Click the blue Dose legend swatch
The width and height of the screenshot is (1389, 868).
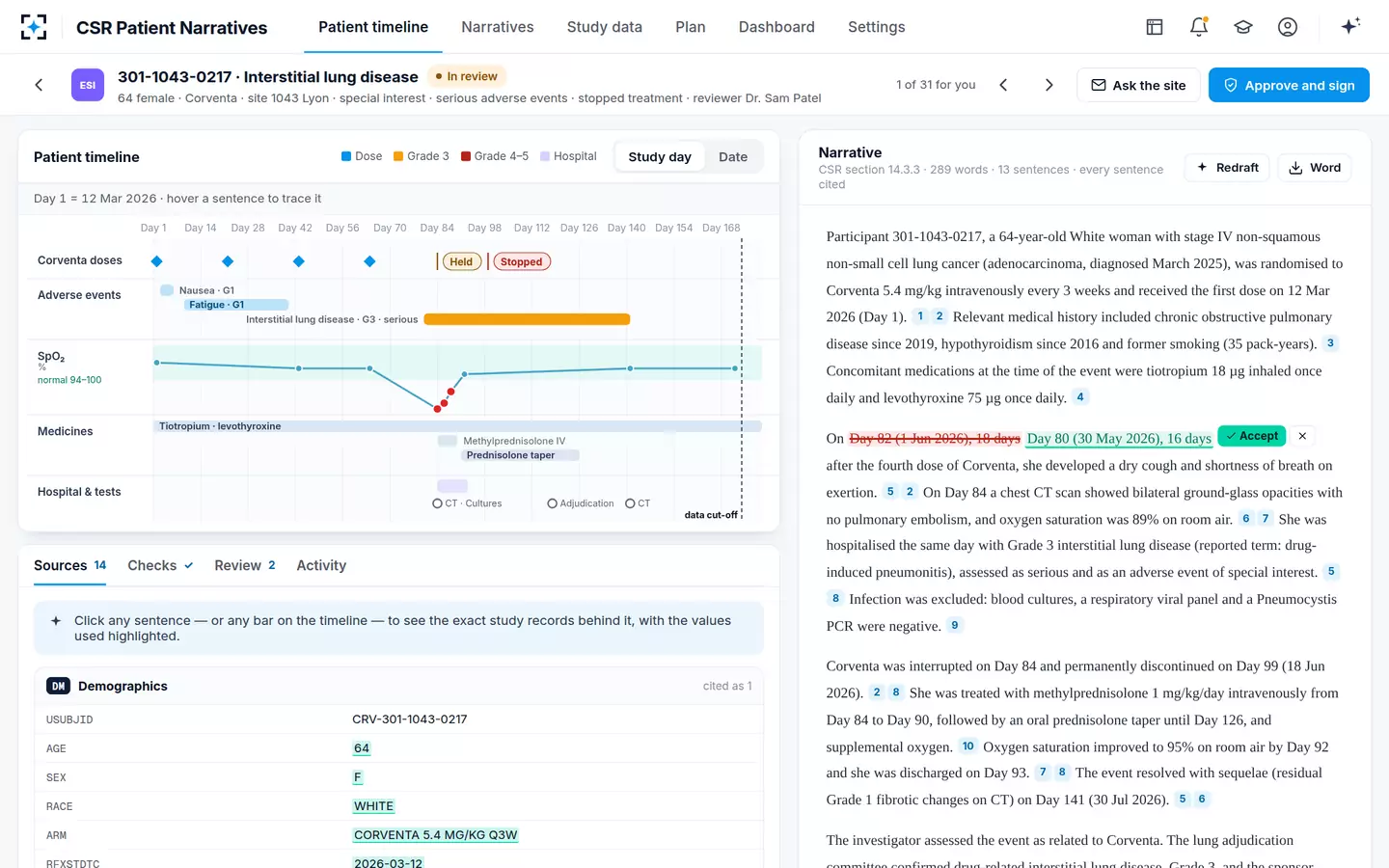click(x=346, y=156)
